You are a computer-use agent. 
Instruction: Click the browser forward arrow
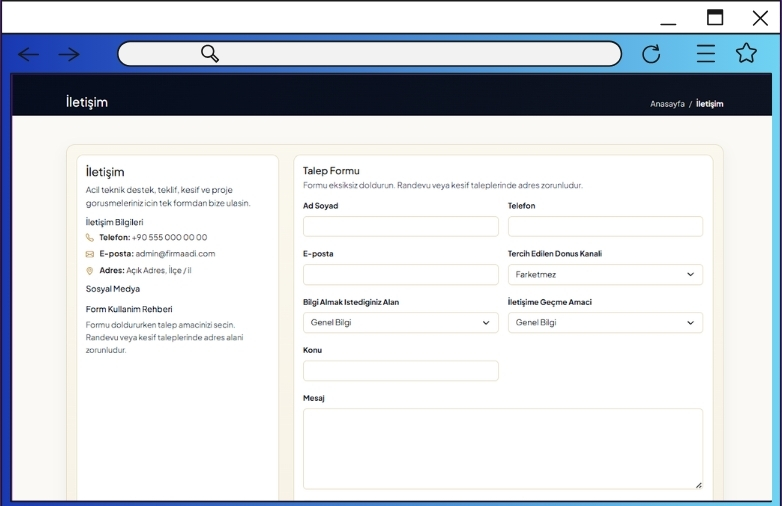click(x=69, y=54)
